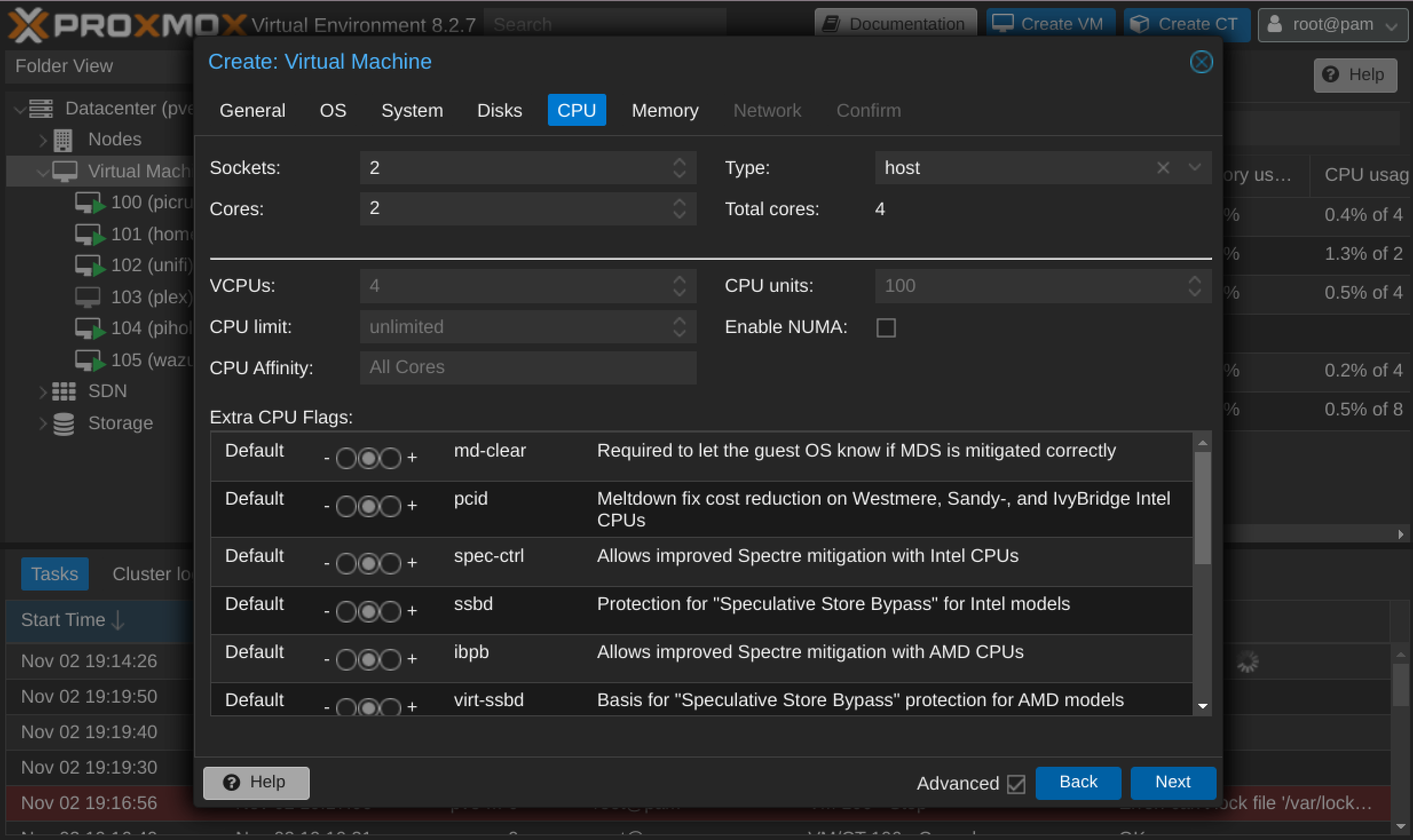Click the Next button
Viewport: 1413px width, 840px height.
tap(1173, 782)
